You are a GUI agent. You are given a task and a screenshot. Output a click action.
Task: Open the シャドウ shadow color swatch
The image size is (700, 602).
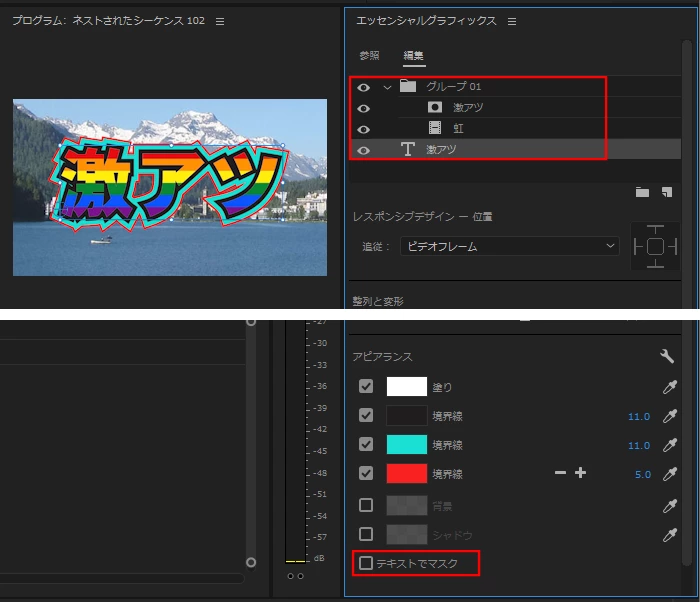point(407,534)
